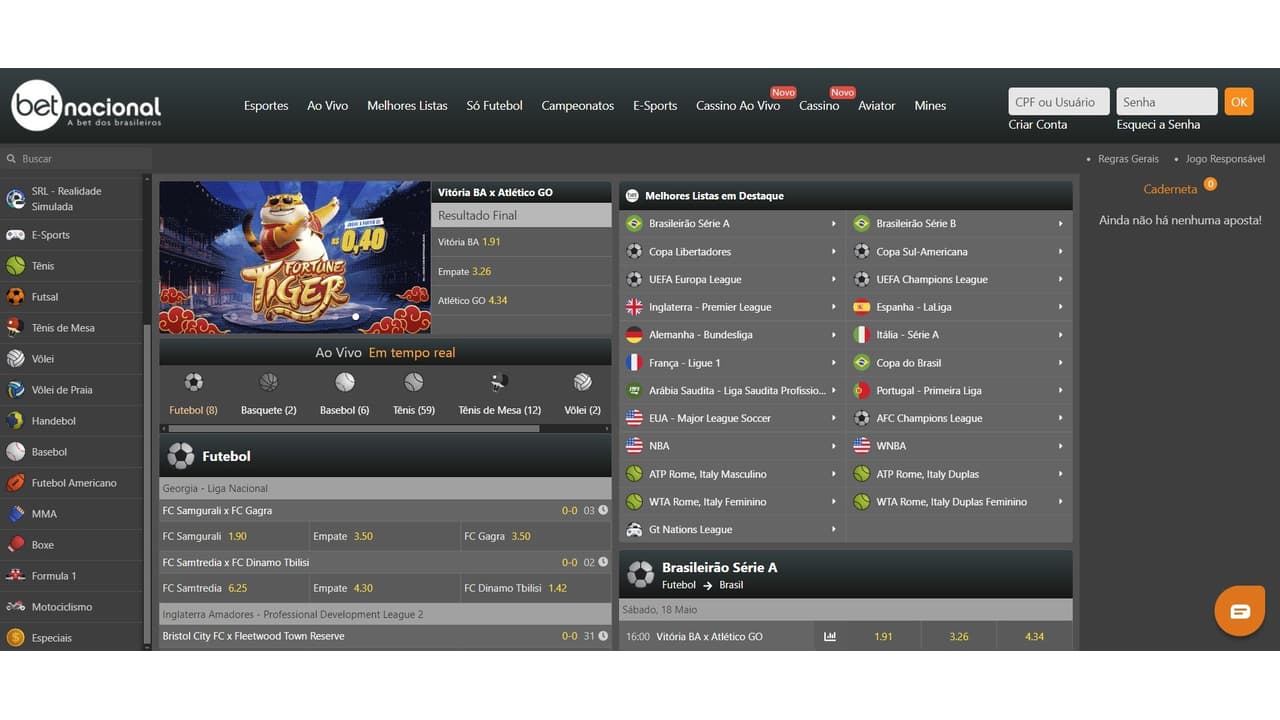Open Jogo Responsável link
1280x720 pixels.
1225,159
